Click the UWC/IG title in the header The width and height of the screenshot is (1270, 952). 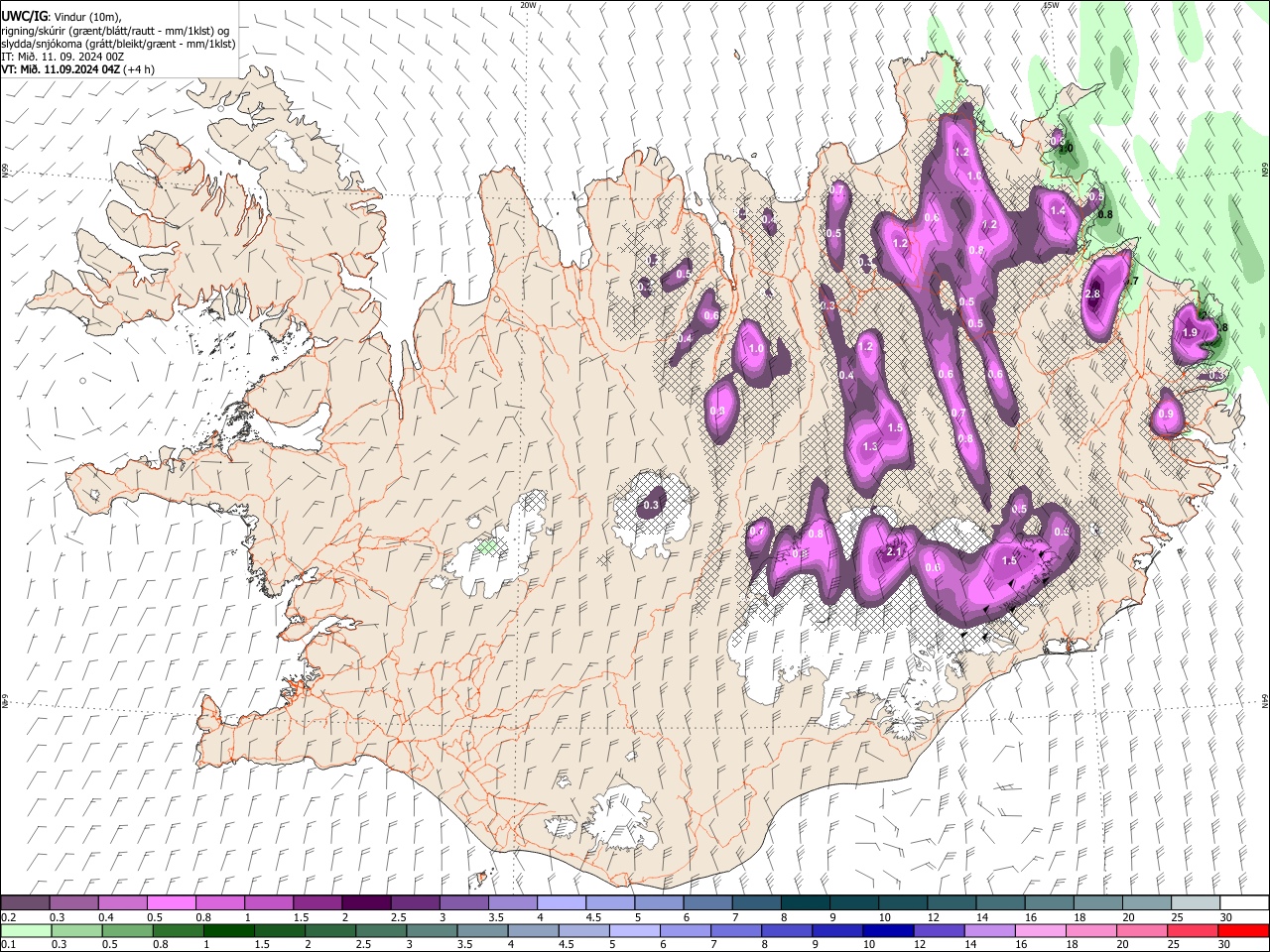[x=25, y=16]
